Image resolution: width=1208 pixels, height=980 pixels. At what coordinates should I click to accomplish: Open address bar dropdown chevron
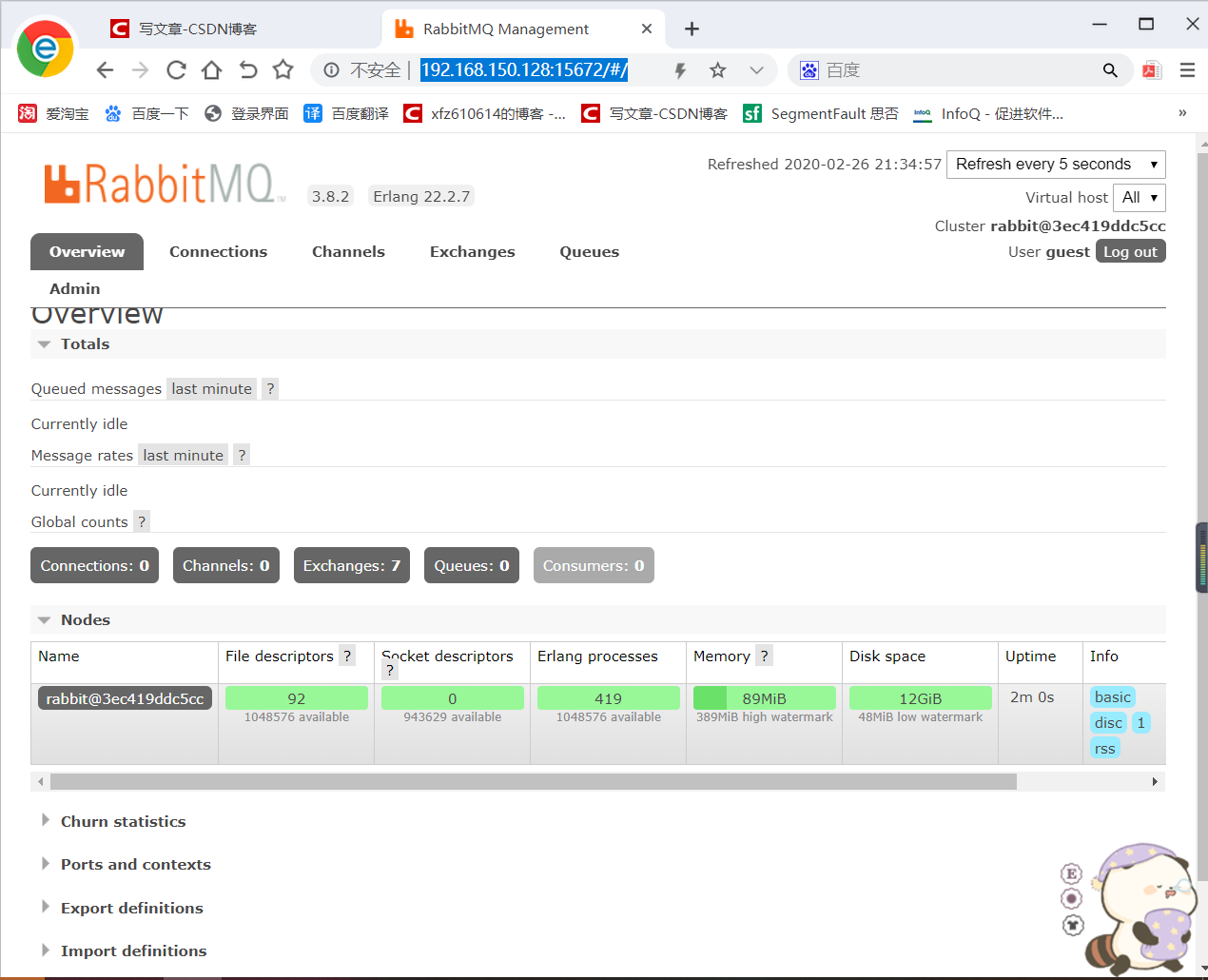click(x=756, y=69)
